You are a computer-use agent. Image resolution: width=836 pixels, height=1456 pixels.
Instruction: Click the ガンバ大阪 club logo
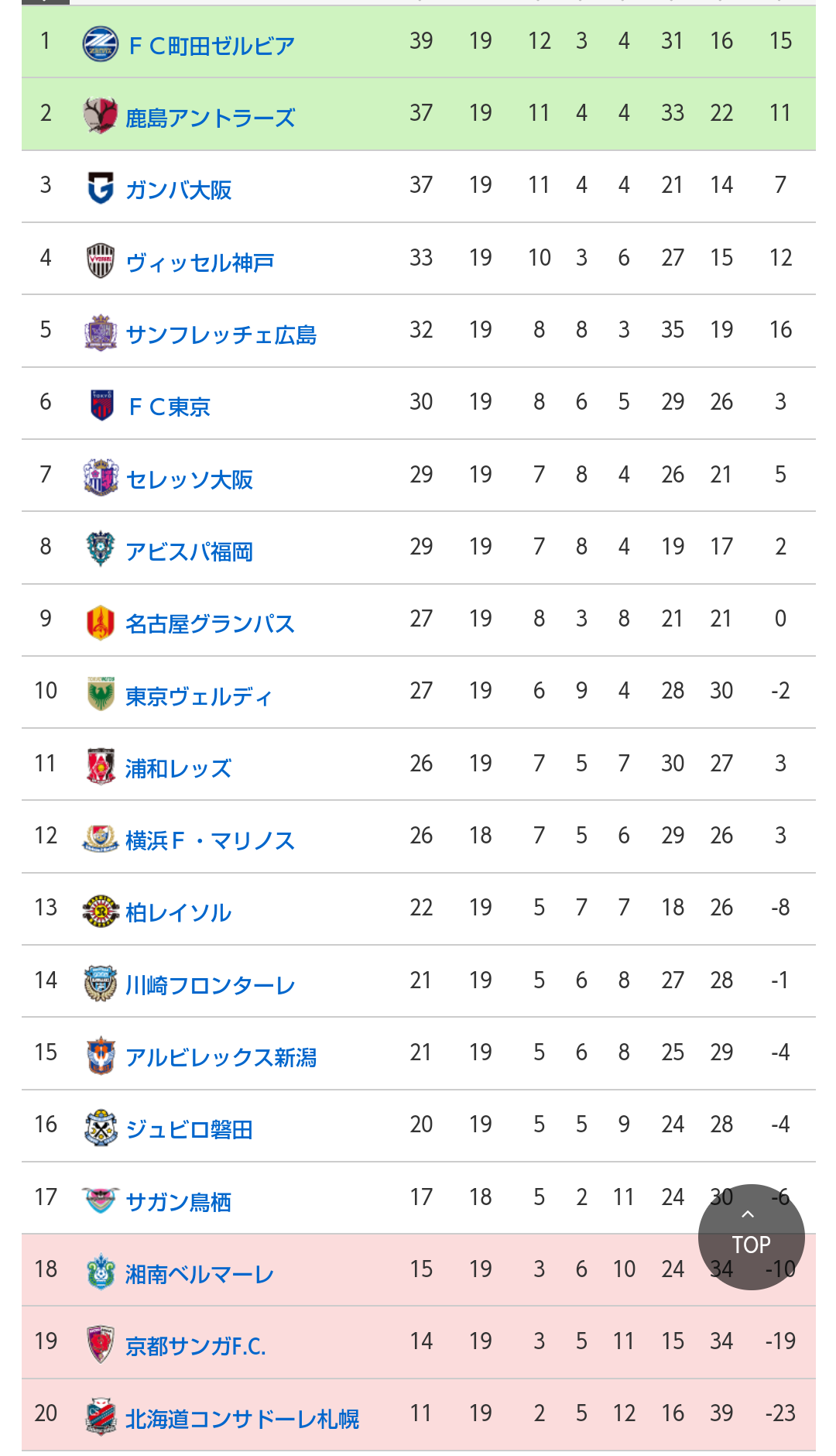pyautogui.click(x=101, y=188)
